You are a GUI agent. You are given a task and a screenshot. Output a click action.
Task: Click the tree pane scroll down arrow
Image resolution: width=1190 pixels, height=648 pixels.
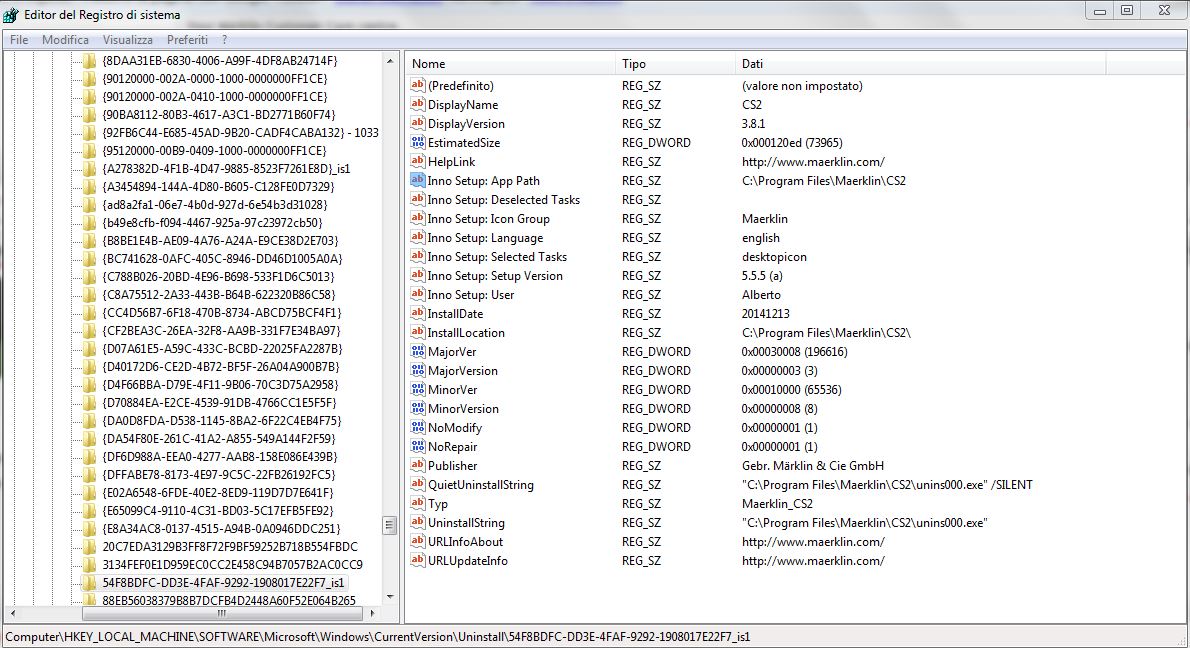390,597
